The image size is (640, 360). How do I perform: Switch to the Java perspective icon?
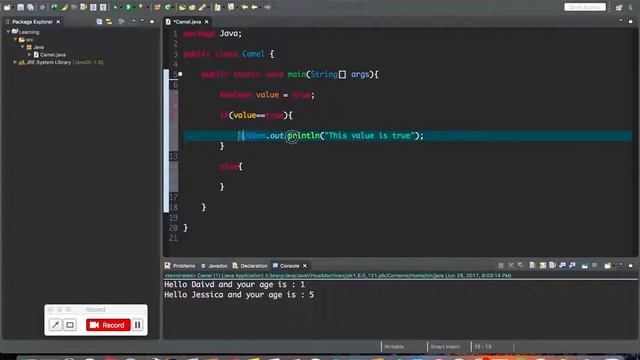[631, 7]
